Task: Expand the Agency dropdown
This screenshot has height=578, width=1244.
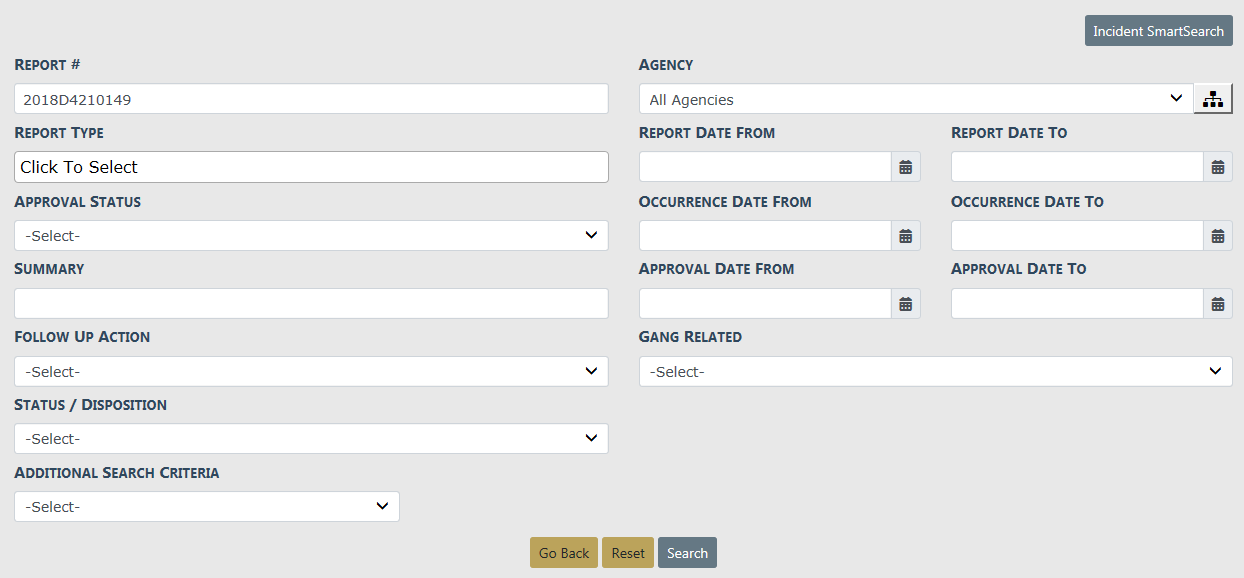Action: click(x=915, y=99)
